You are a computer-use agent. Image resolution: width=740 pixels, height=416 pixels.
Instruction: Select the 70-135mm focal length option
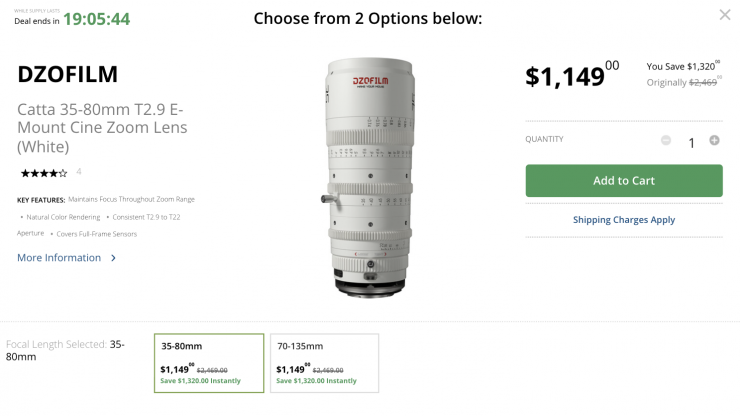pyautogui.click(x=324, y=363)
